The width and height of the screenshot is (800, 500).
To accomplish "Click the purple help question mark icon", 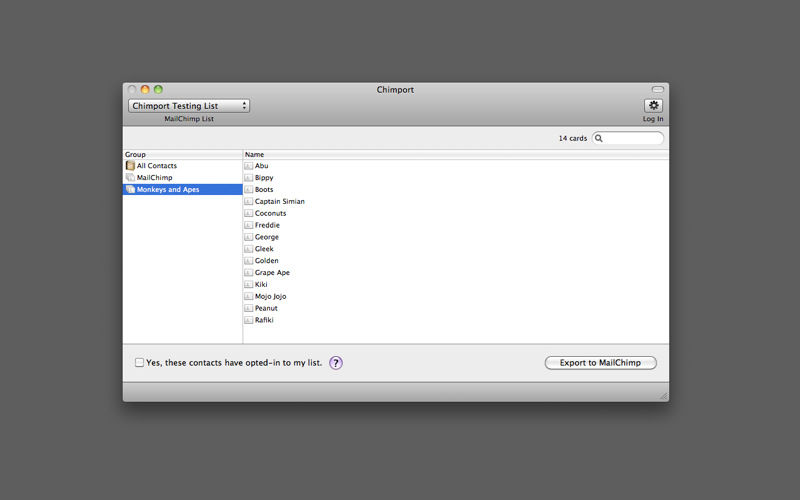I will [336, 363].
